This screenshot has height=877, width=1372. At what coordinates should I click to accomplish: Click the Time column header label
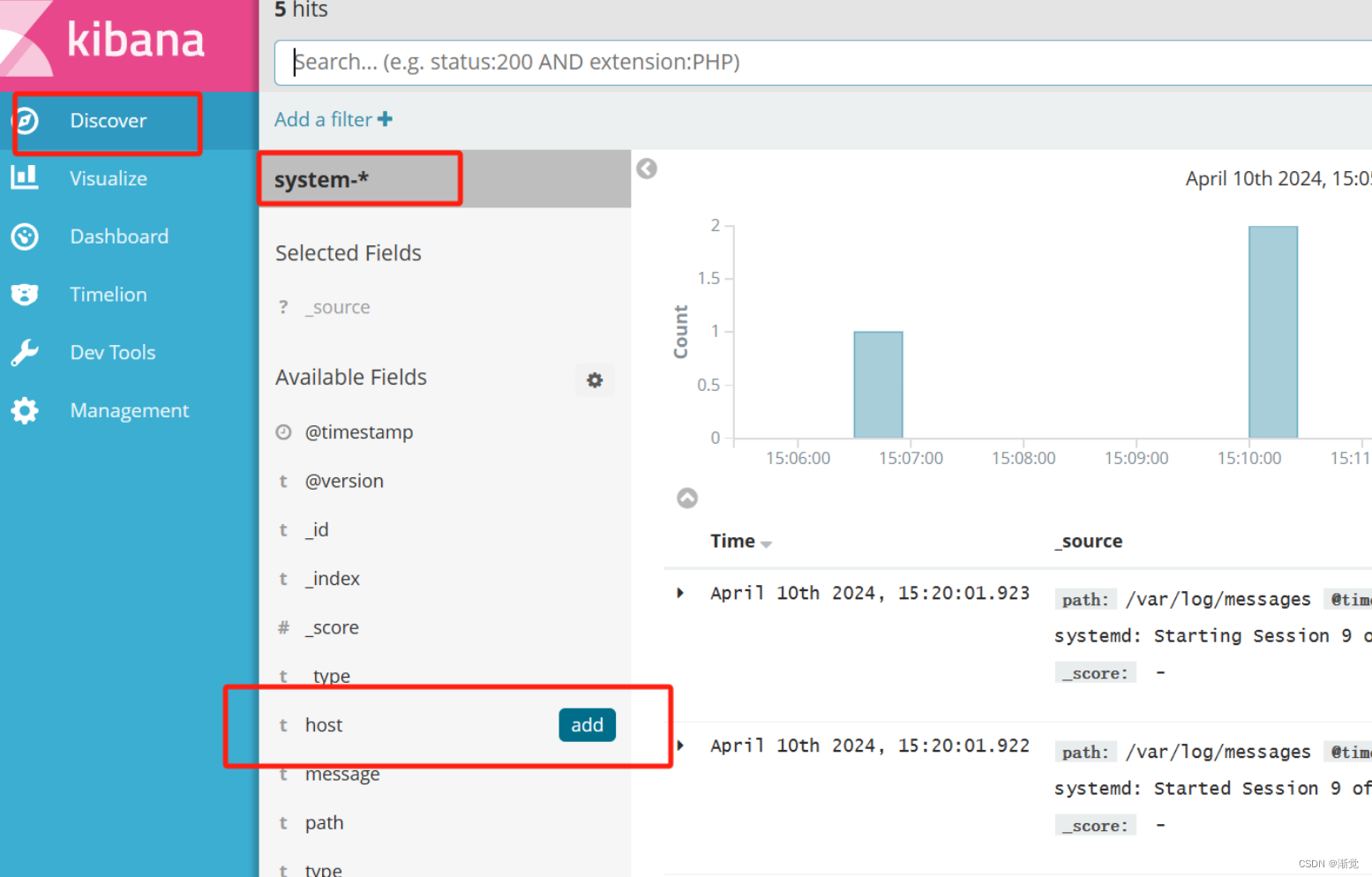[x=733, y=541]
